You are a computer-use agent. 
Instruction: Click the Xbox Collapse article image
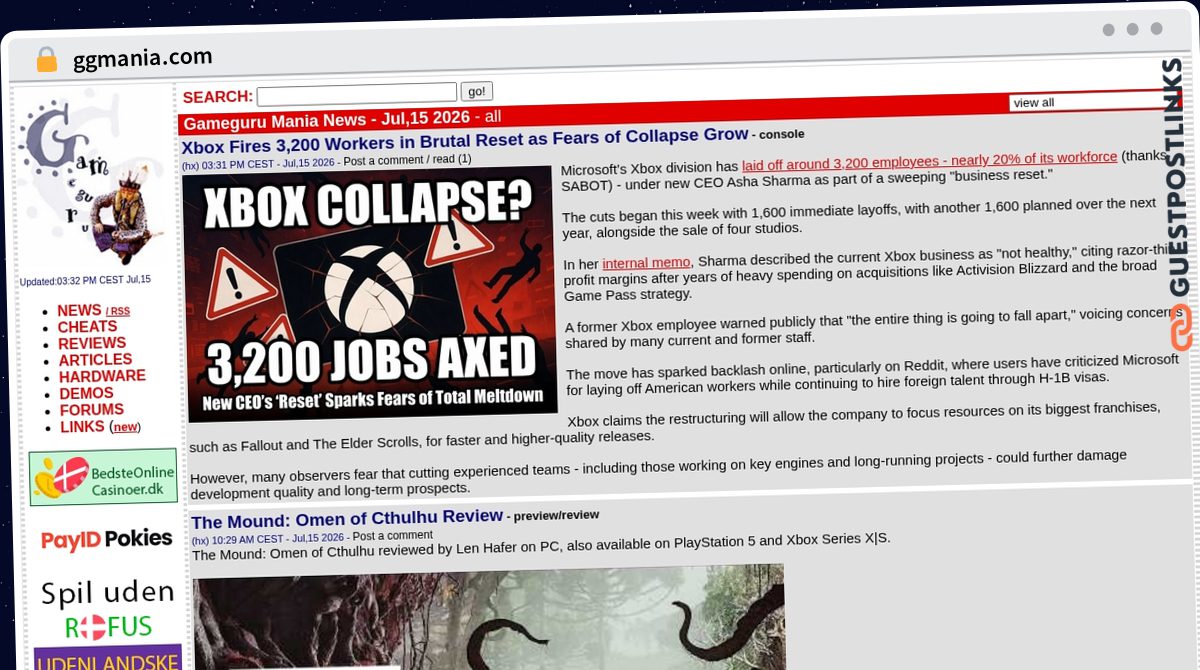point(369,293)
